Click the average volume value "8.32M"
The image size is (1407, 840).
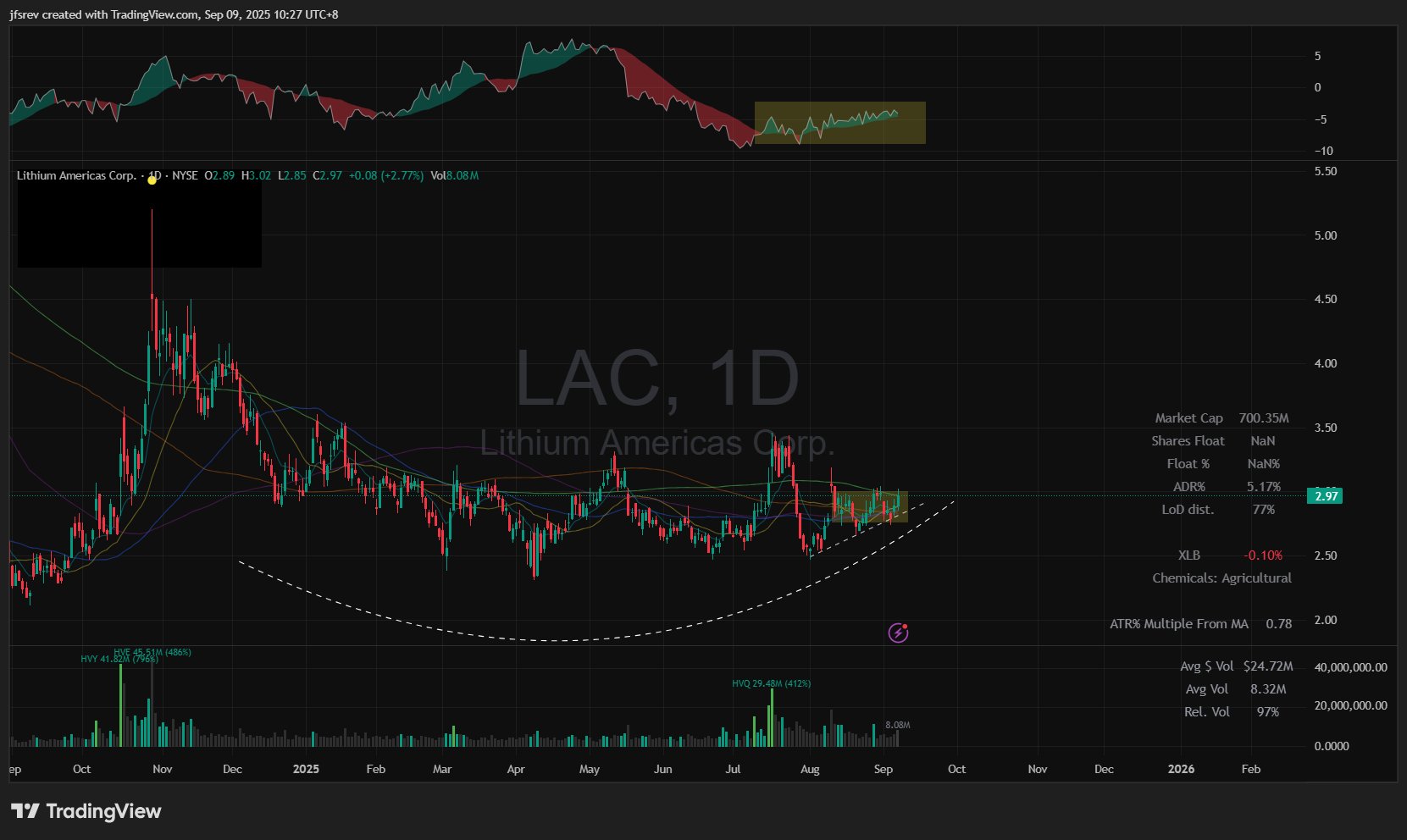[1267, 689]
